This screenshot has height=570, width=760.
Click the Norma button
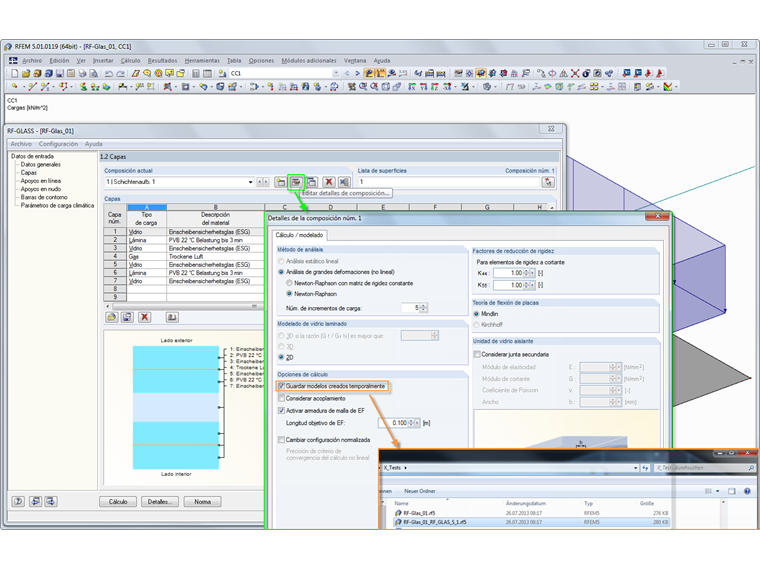(203, 502)
